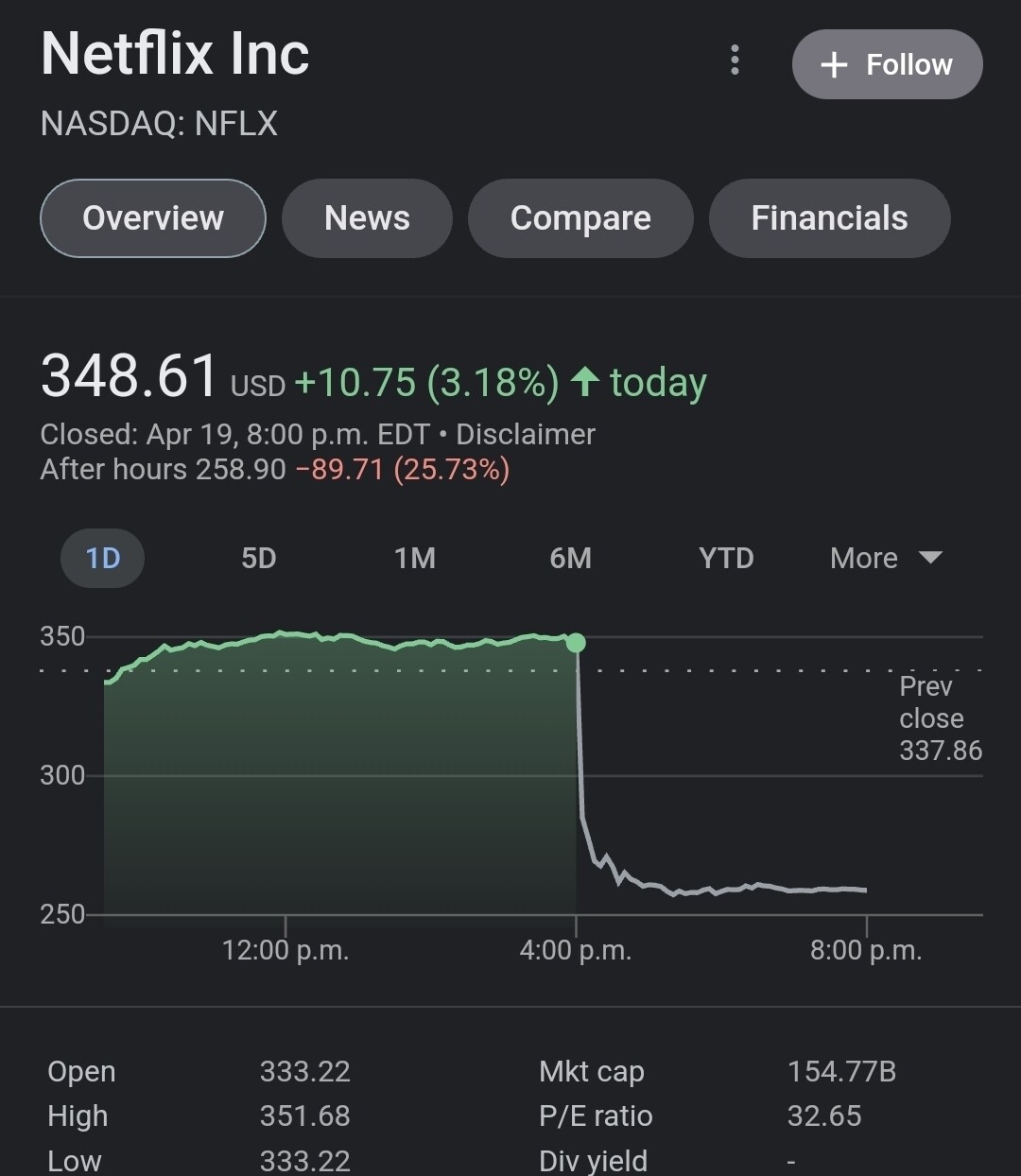Follow Netflix Inc stock

886,64
